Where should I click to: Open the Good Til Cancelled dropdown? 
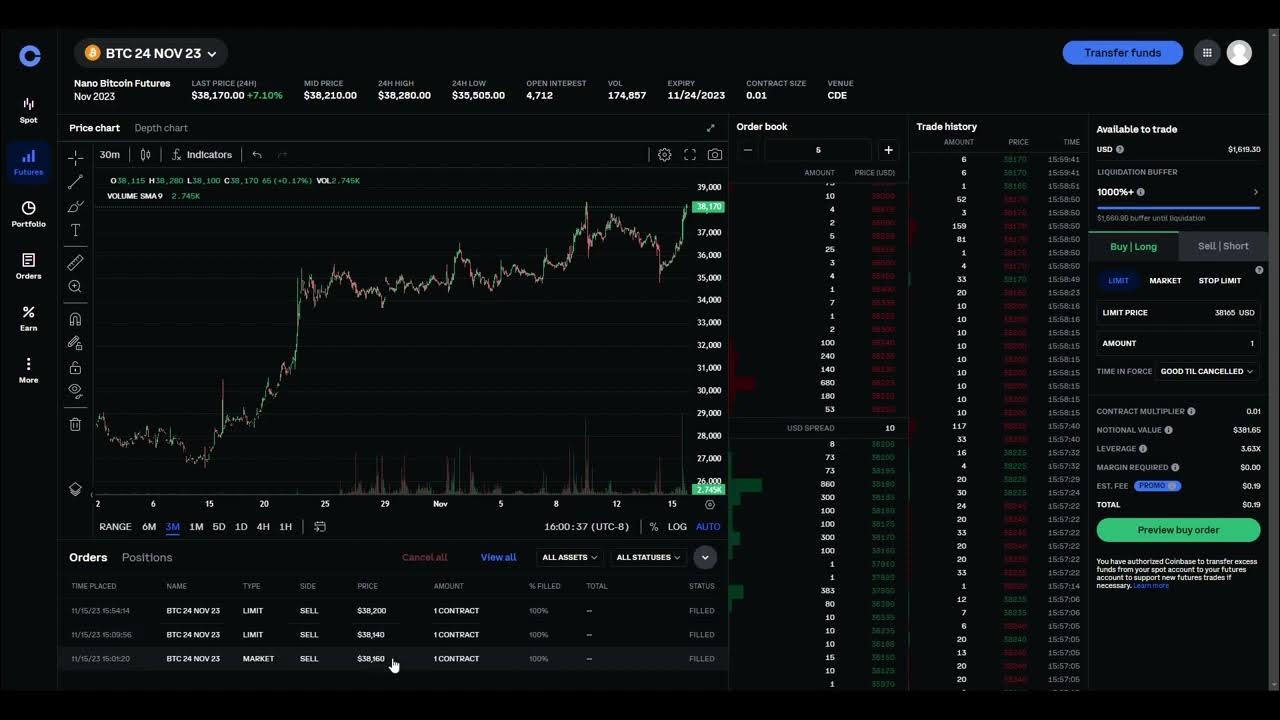(1207, 371)
